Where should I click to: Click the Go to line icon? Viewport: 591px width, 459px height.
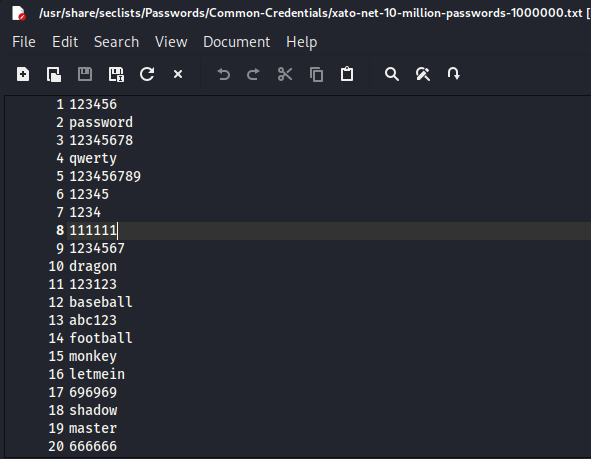453,74
